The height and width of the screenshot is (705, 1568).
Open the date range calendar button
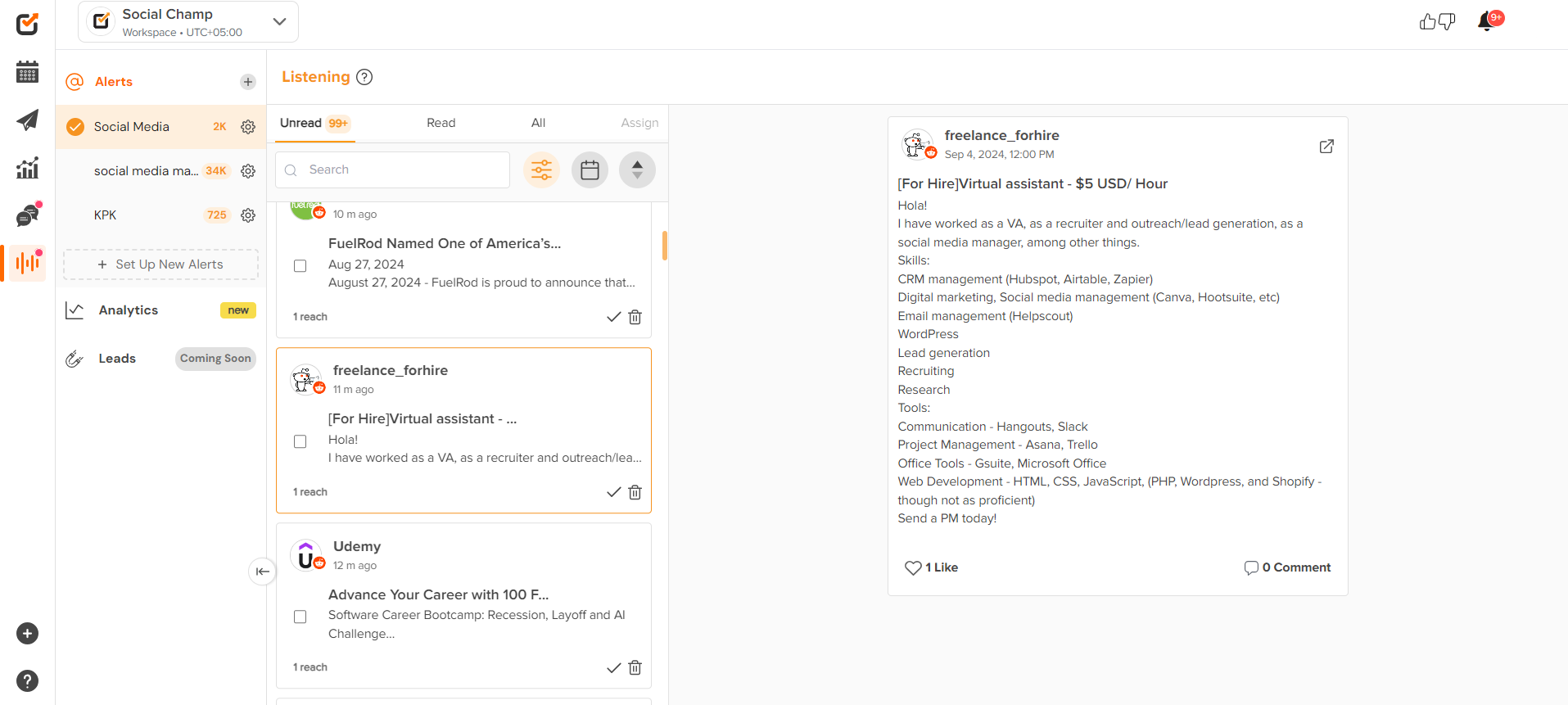coord(590,170)
